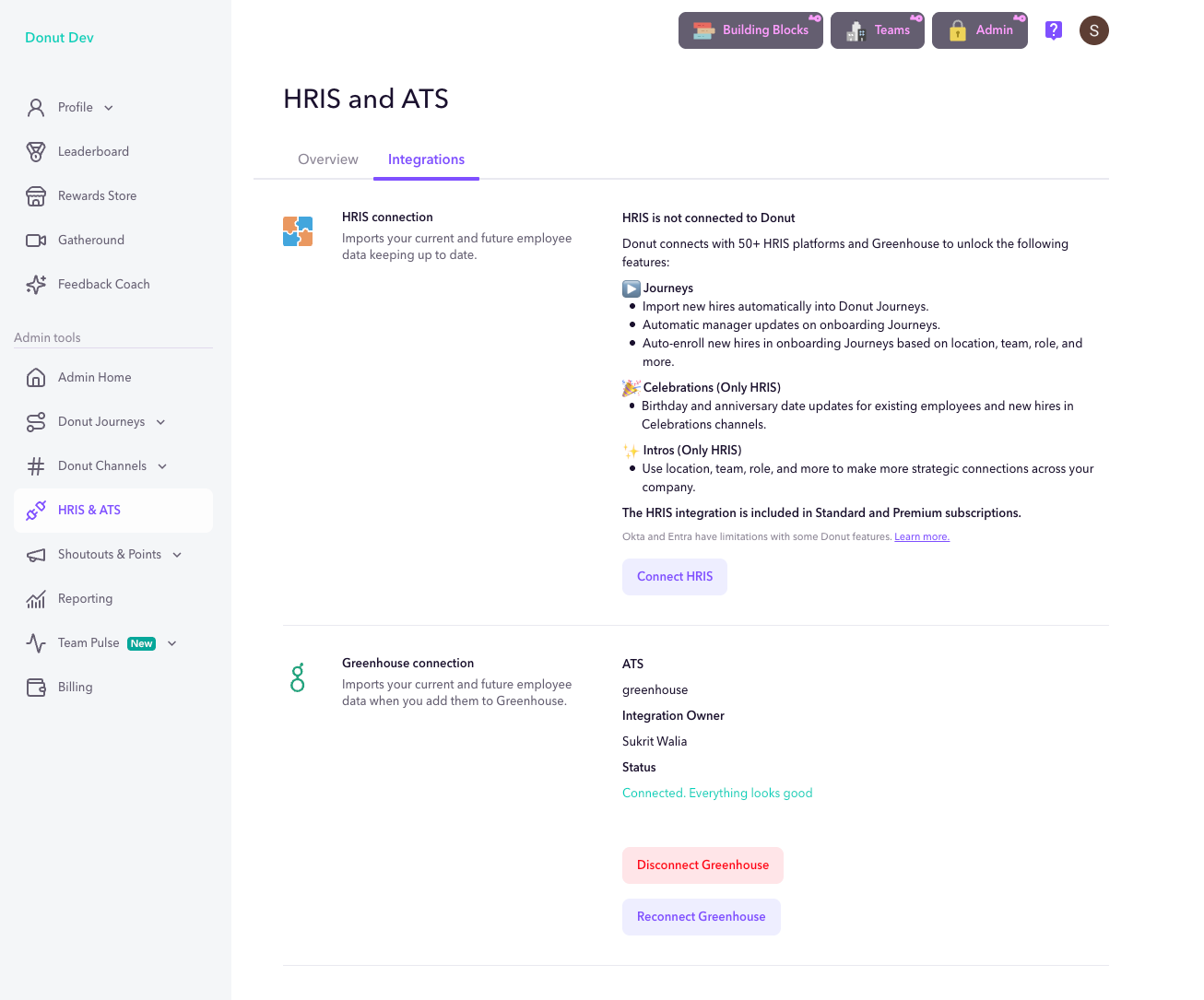Open Leaderboard medal icon

36,152
